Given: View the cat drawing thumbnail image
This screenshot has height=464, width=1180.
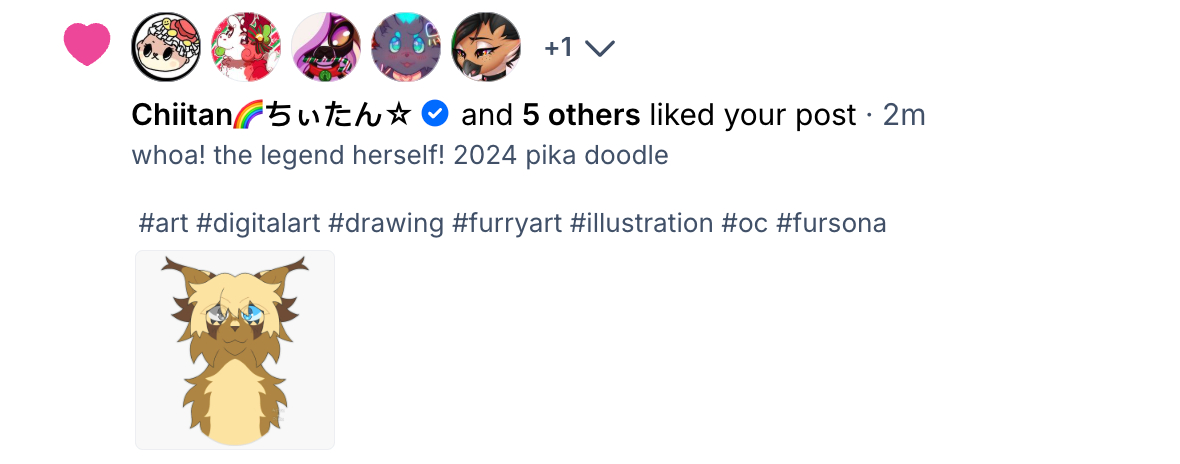Looking at the screenshot, I should (x=235, y=350).
